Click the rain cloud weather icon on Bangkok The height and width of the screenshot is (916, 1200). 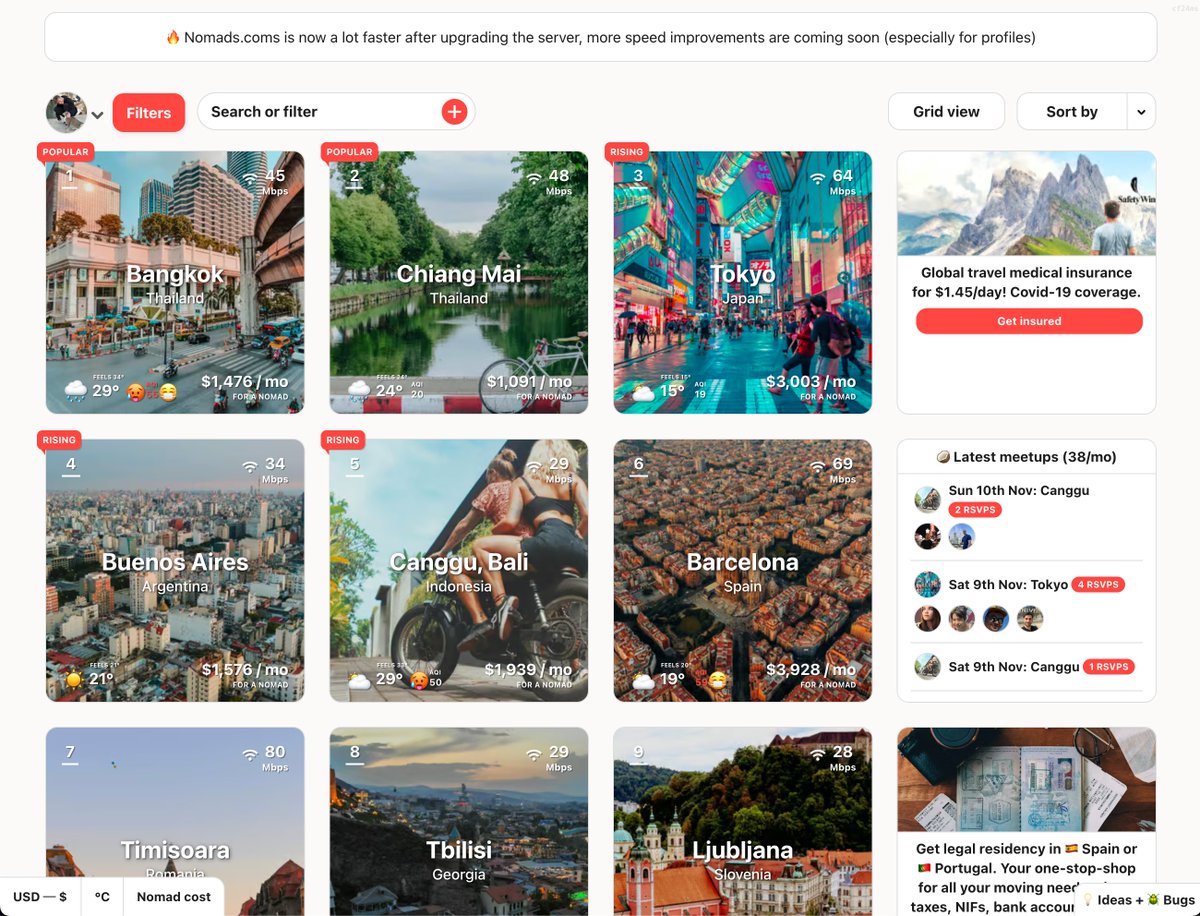[76, 391]
